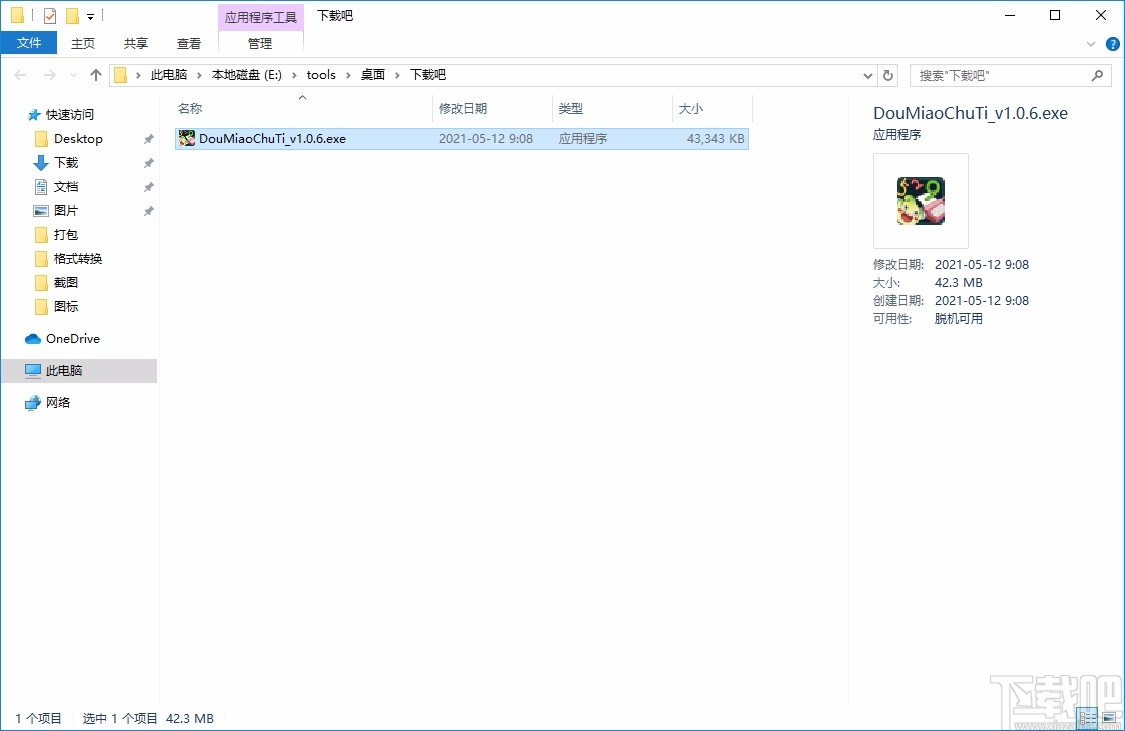Screen dimensions: 1125x731
Task: Expand the ribbon using the chevron
Action: click(x=1091, y=43)
